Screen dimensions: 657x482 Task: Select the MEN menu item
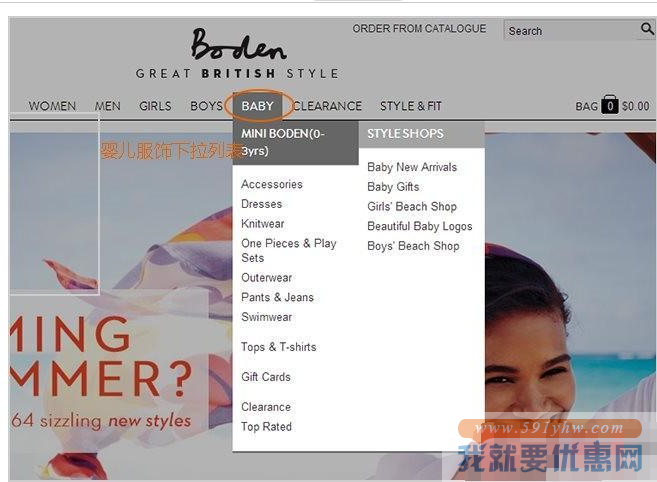click(108, 106)
